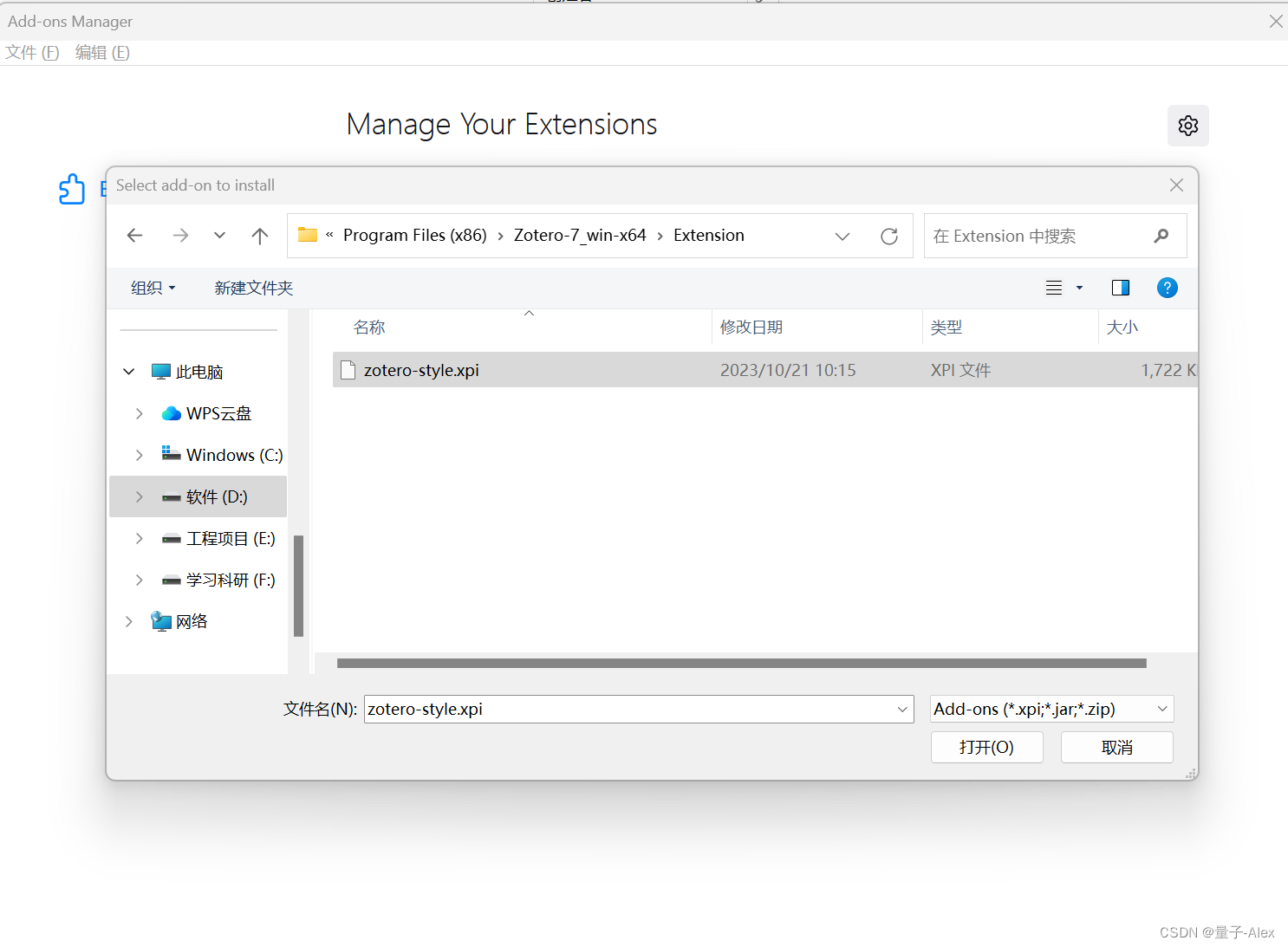1288x947 pixels.
Task: Select the zotero-style.xpi file
Action: (765, 370)
